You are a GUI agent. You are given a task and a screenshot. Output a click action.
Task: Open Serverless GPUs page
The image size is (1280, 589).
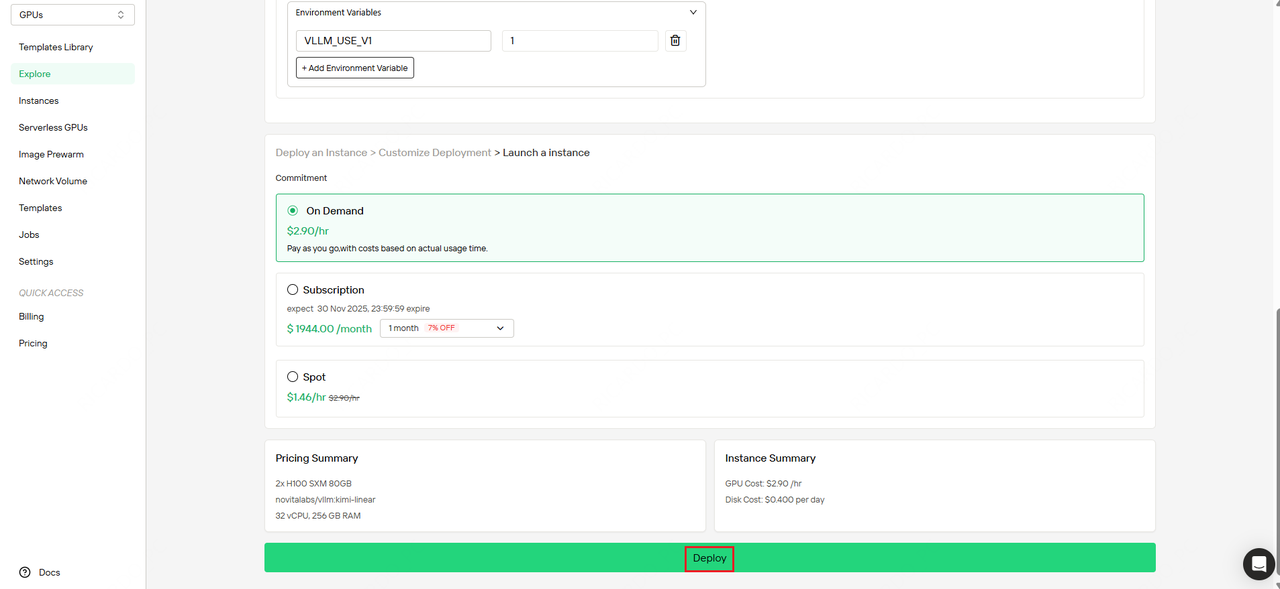click(53, 128)
